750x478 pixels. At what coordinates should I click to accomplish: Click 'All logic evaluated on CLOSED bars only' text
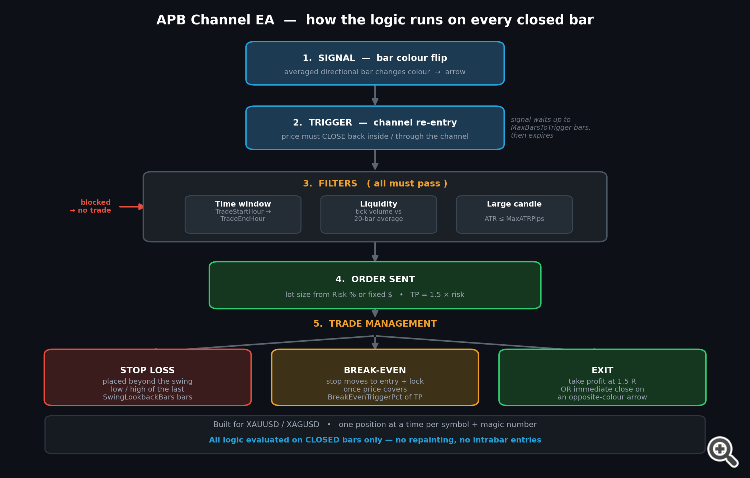(296, 440)
